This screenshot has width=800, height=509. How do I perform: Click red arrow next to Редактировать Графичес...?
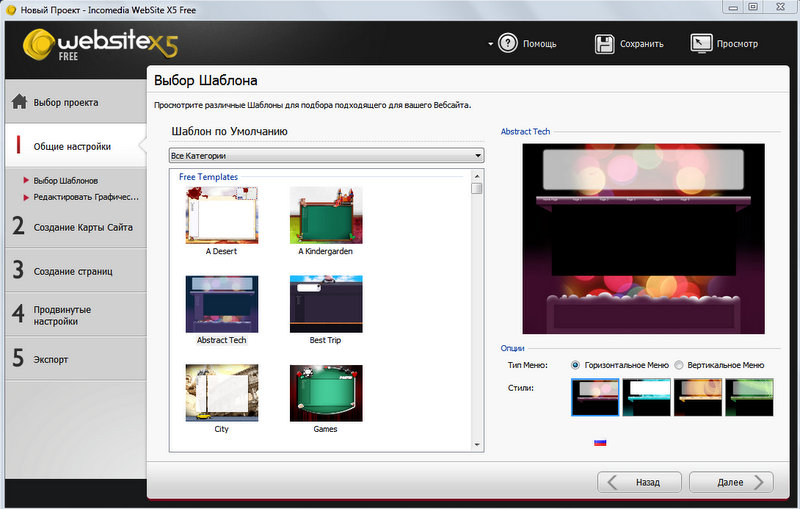point(26,197)
